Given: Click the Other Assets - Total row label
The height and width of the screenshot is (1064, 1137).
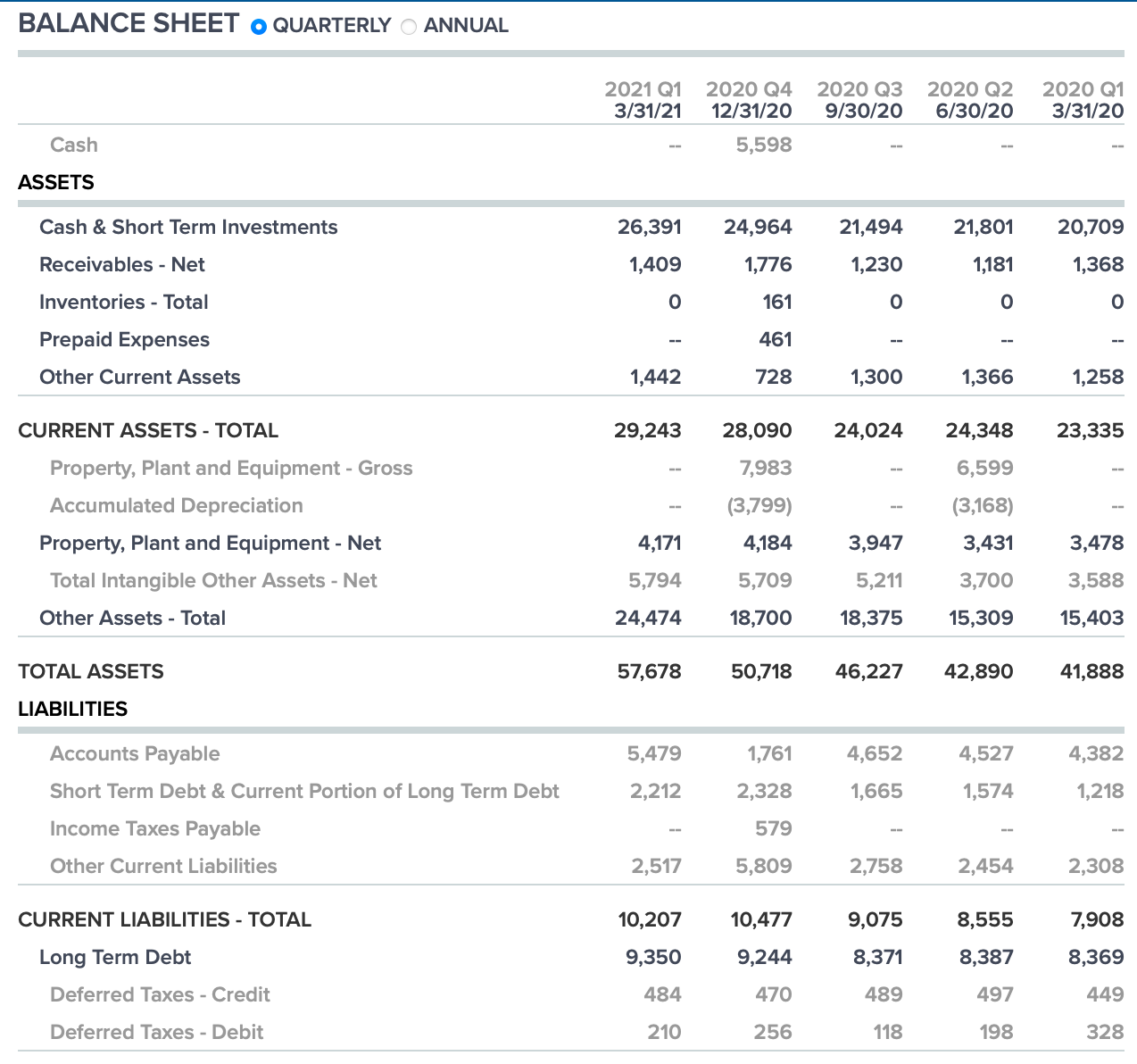Looking at the screenshot, I should point(132,618).
